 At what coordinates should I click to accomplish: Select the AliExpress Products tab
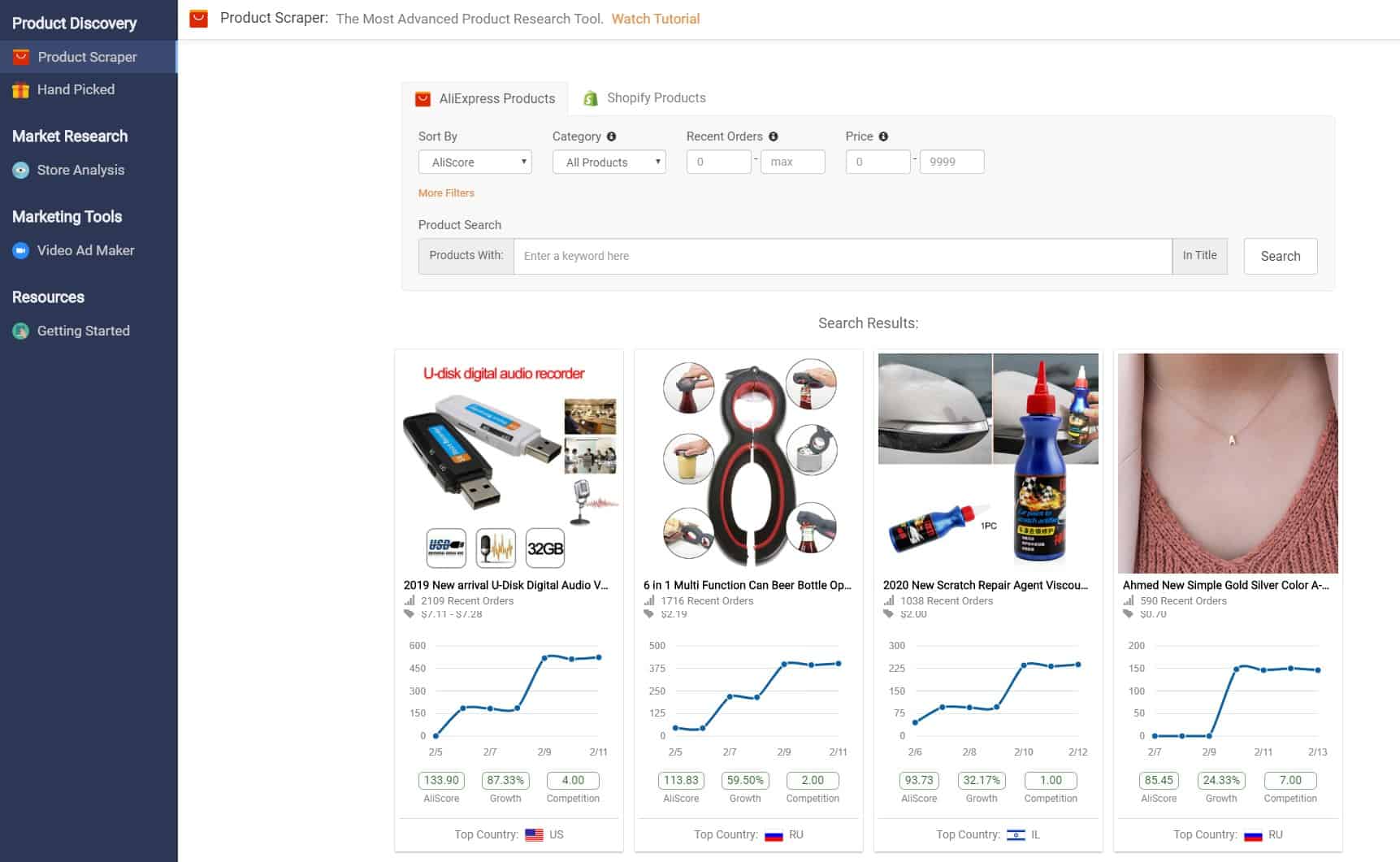[x=485, y=98]
